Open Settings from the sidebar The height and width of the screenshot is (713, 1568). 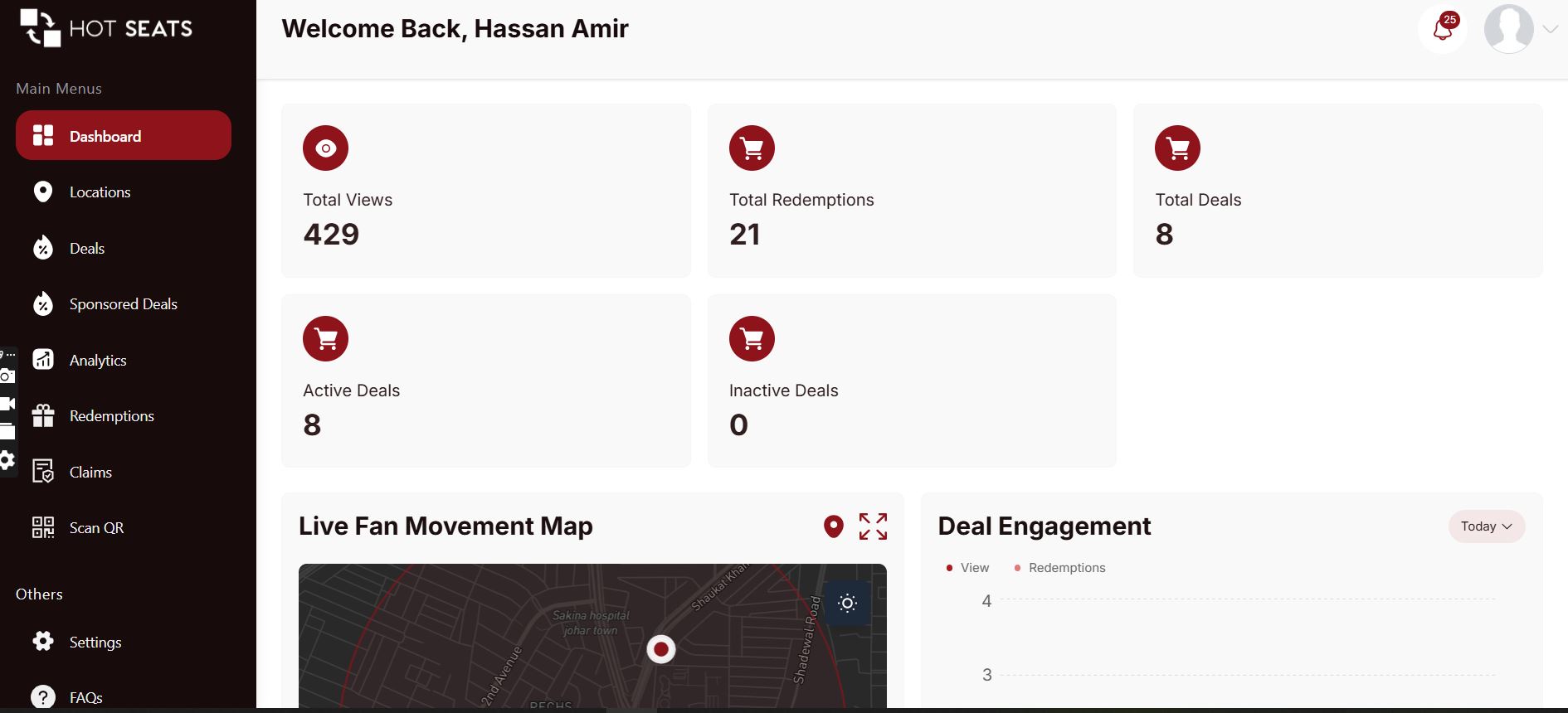pyautogui.click(x=95, y=643)
